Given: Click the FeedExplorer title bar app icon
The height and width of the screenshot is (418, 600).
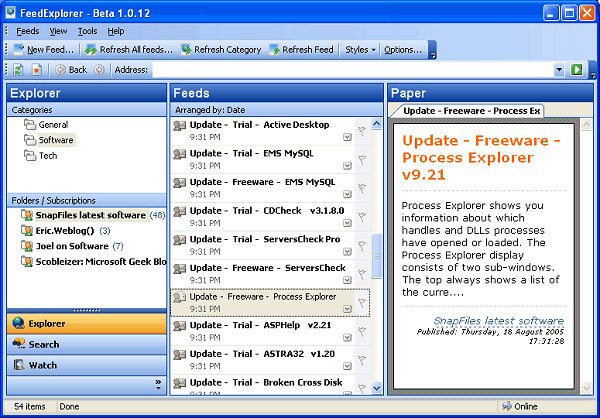Looking at the screenshot, I should coord(10,13).
